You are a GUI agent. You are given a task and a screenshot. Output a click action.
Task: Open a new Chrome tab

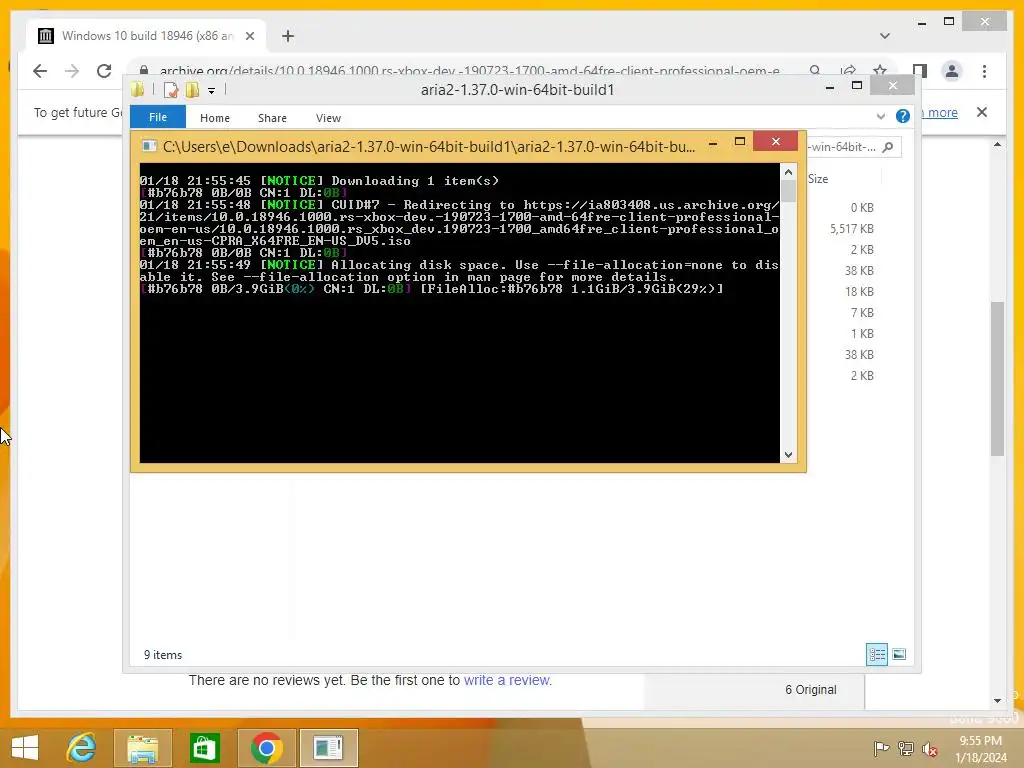pos(288,36)
